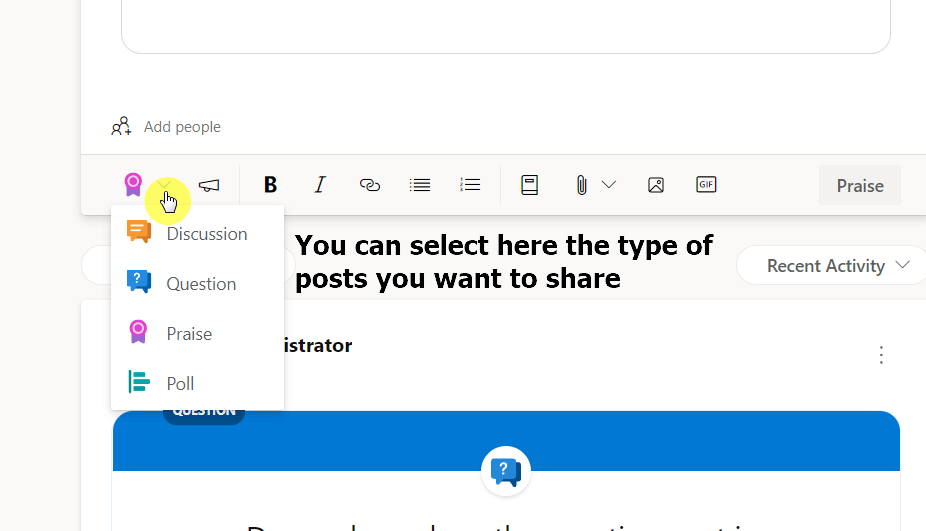Open Recent Activity sort dropdown
The width and height of the screenshot is (926, 531).
[x=834, y=266]
